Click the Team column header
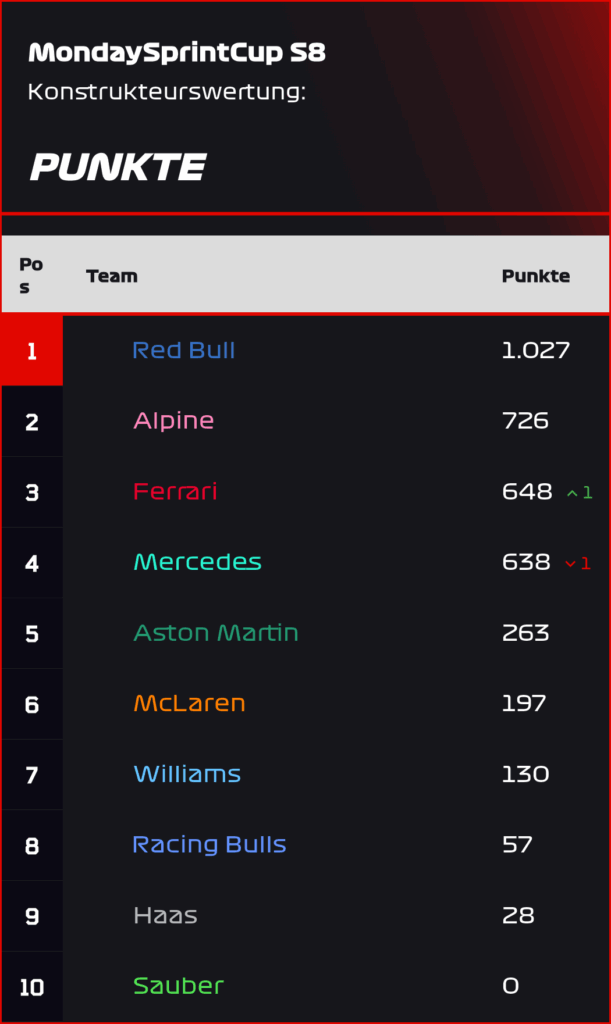 (x=112, y=276)
